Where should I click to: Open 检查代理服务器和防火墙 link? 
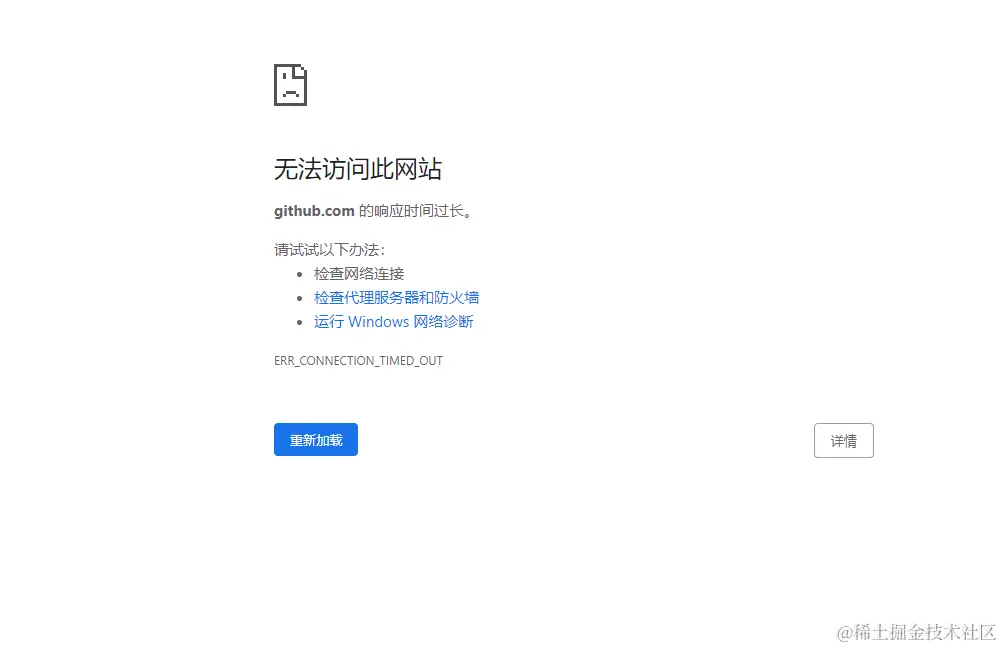point(396,297)
